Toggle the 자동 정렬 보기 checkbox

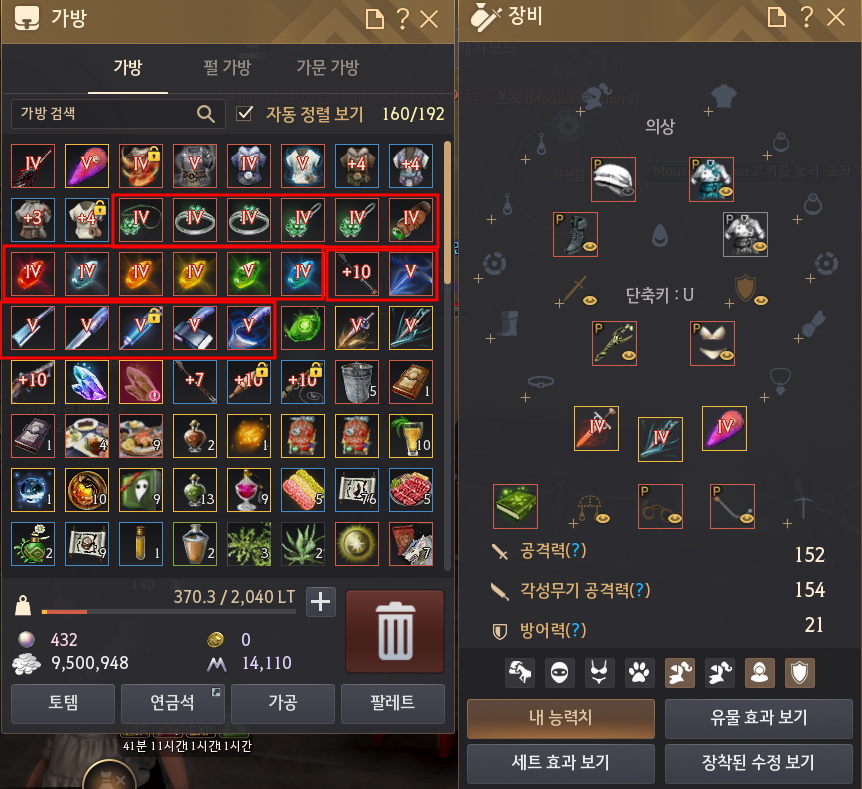click(244, 113)
